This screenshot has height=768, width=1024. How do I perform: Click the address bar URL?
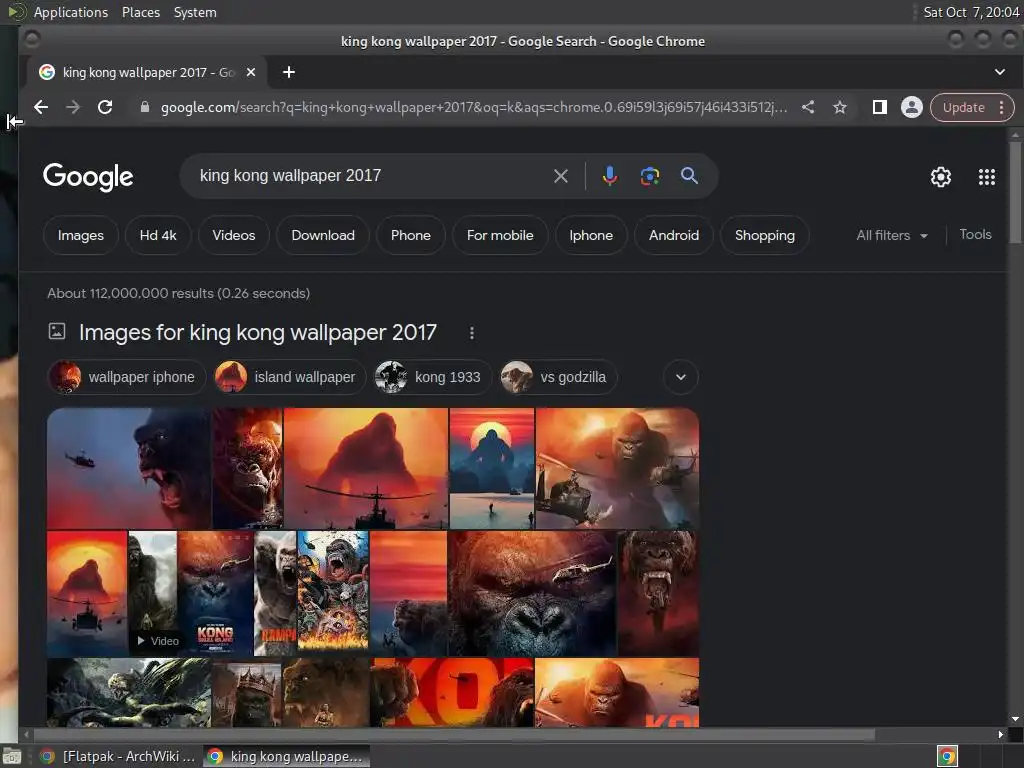point(473,107)
